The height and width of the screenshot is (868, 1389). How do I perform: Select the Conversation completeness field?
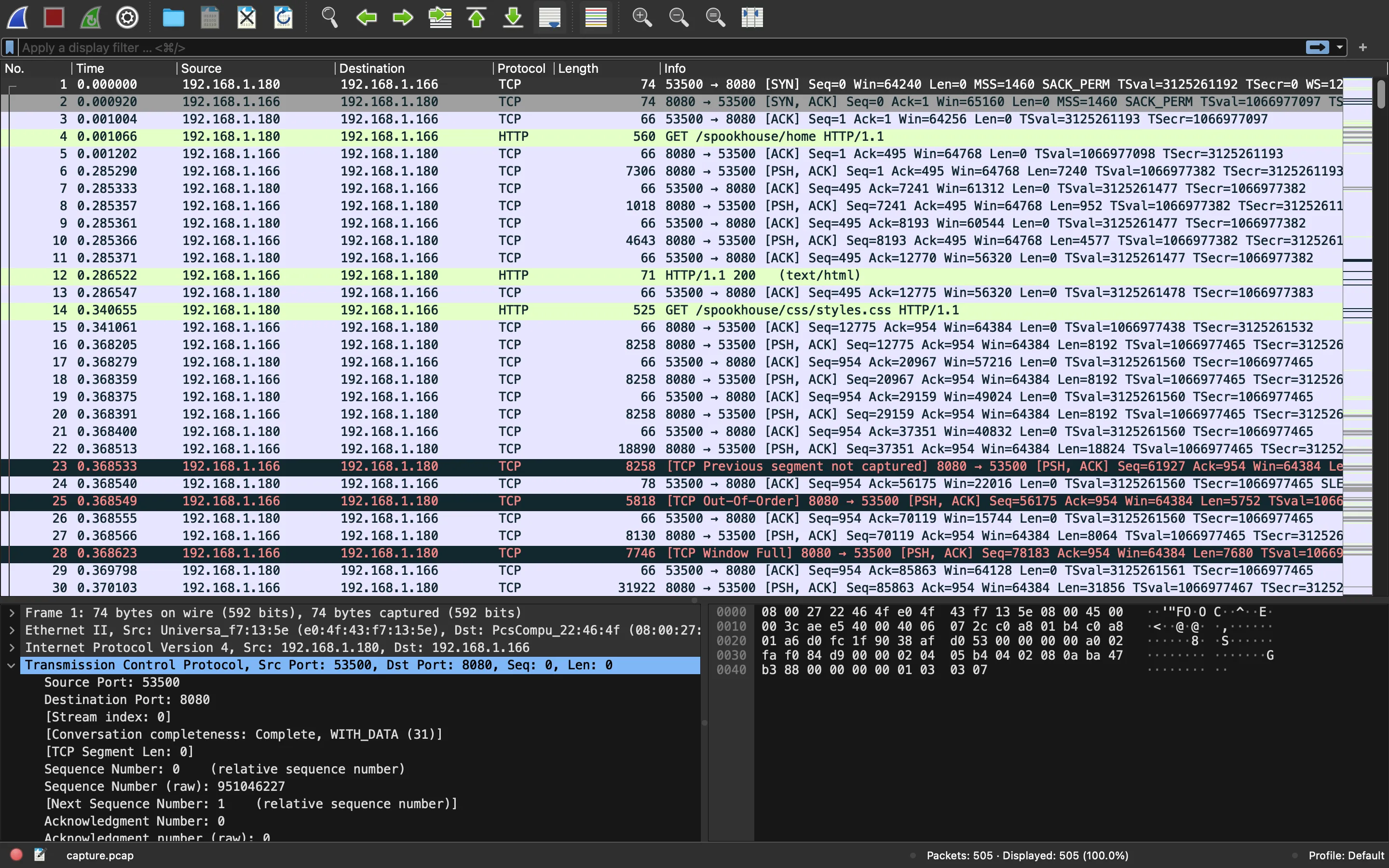(x=244, y=735)
